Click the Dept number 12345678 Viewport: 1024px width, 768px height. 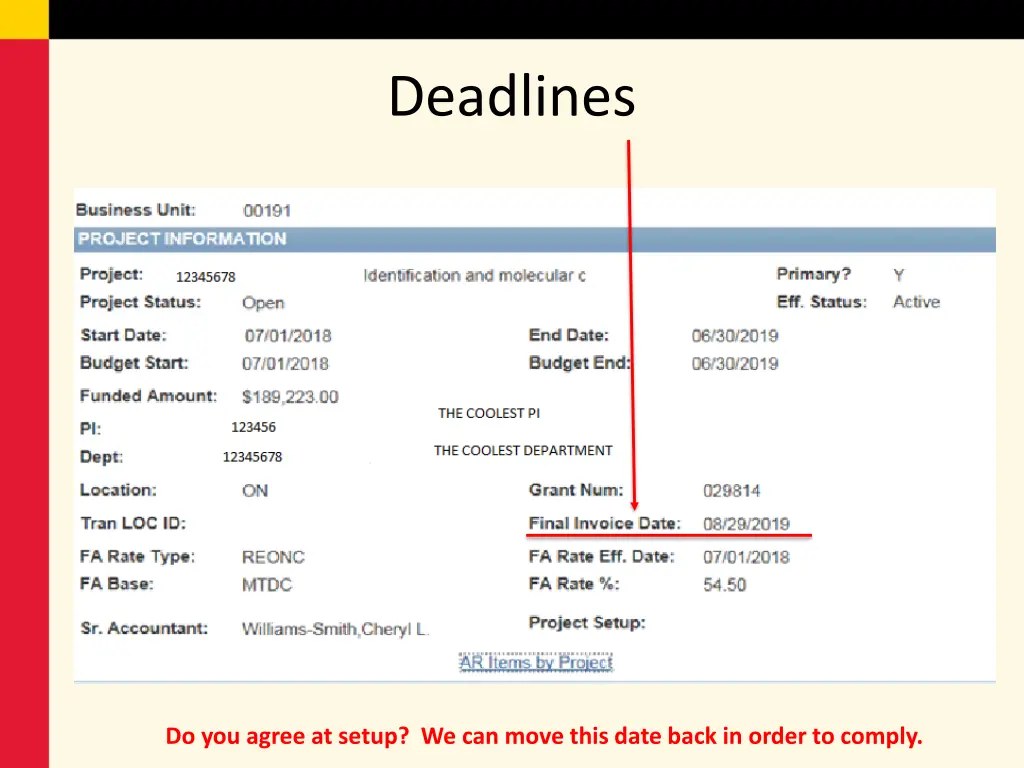point(253,457)
